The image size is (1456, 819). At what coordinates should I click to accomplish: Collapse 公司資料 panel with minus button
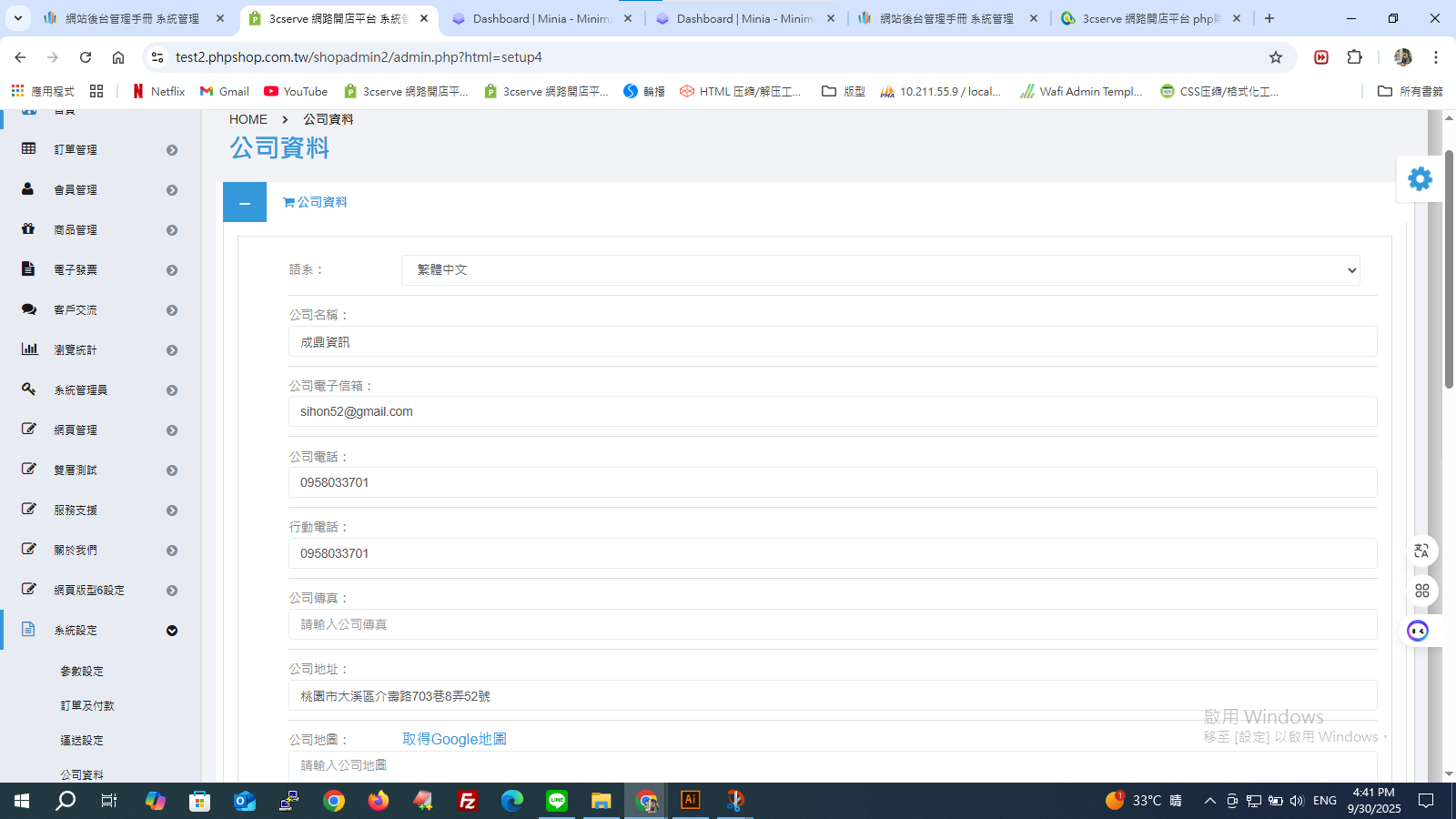point(245,202)
